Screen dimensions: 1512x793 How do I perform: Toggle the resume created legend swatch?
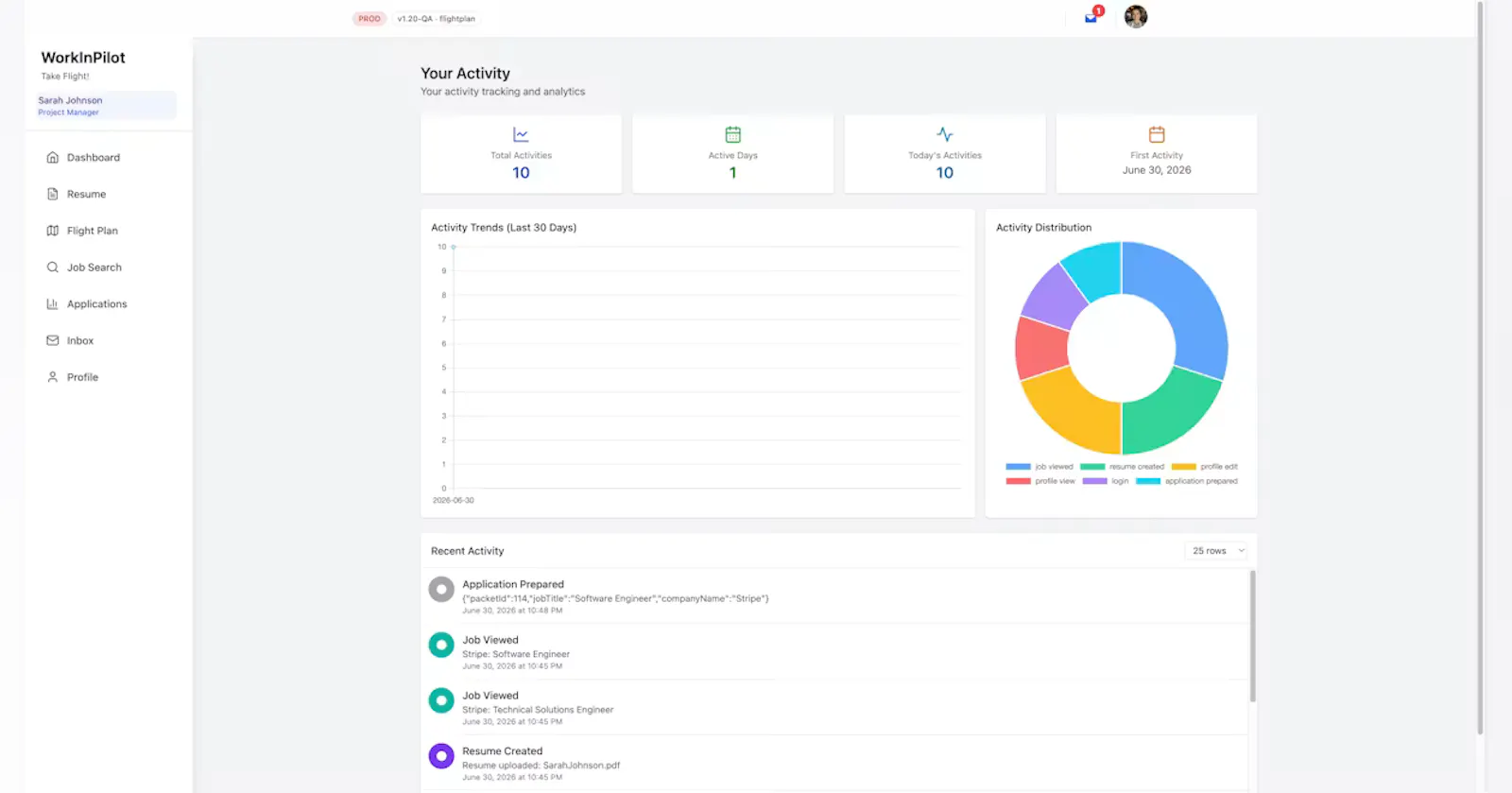[x=1092, y=467]
